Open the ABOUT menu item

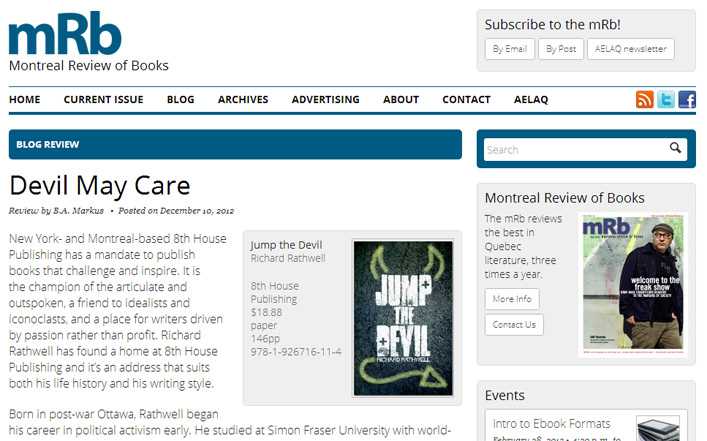point(401,100)
